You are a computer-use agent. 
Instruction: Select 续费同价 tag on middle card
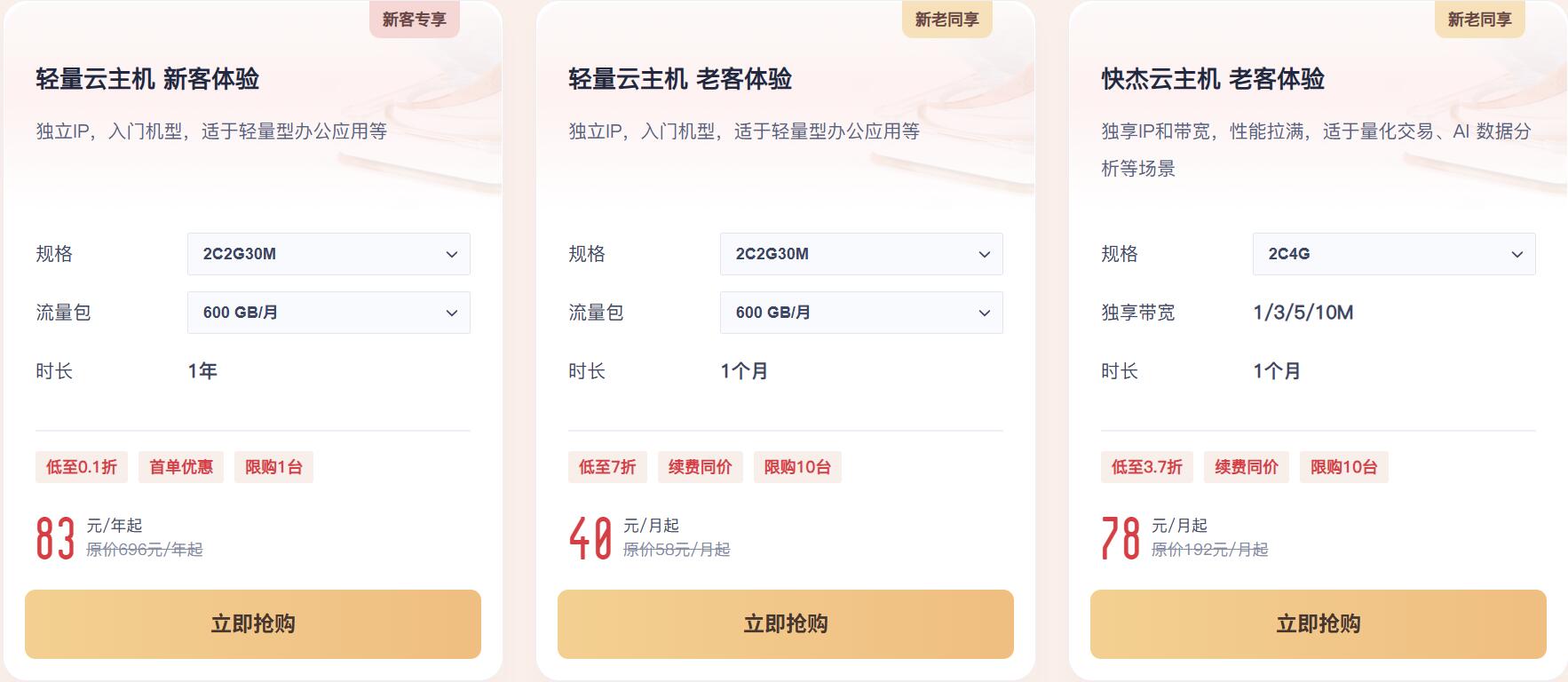coord(701,467)
